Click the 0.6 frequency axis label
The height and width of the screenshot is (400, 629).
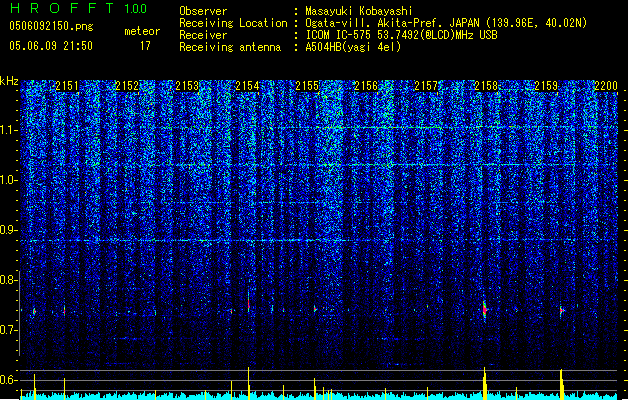point(8,380)
